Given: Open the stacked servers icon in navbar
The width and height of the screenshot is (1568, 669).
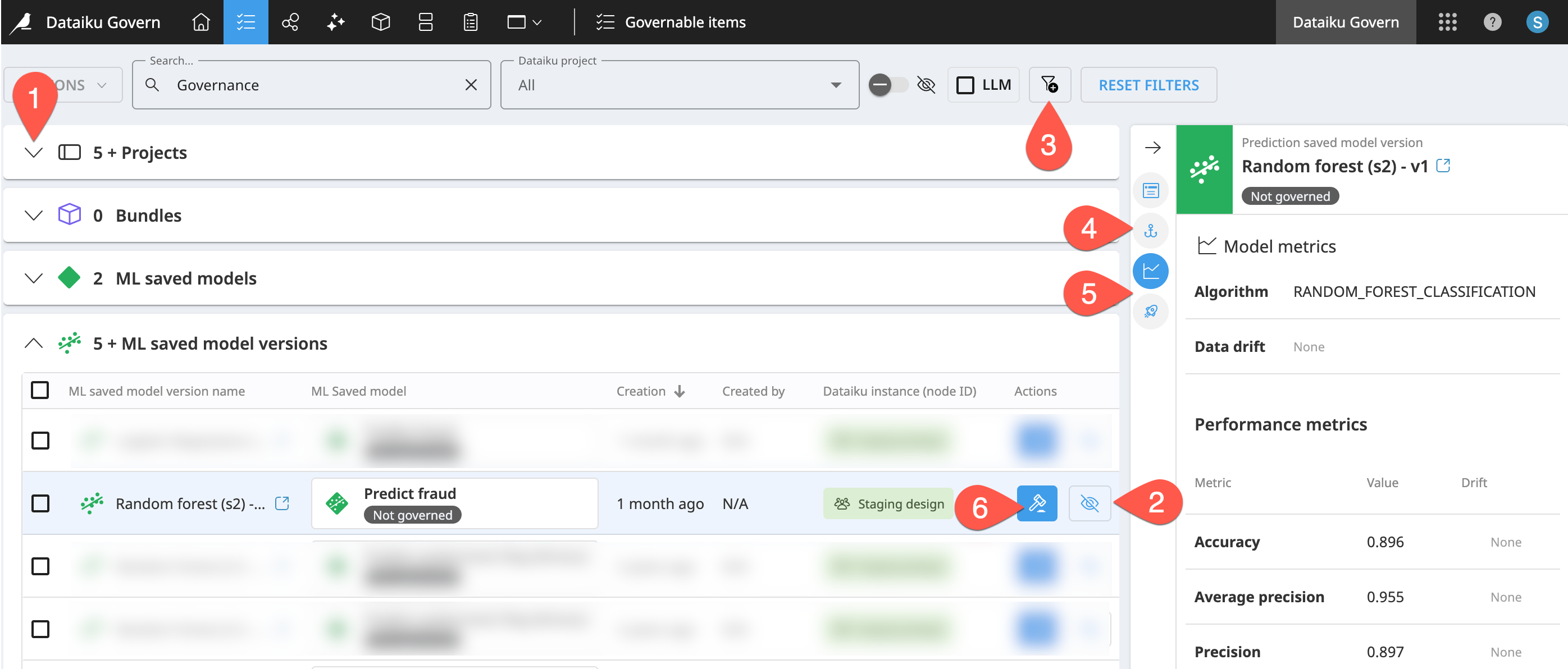Looking at the screenshot, I should pos(426,22).
